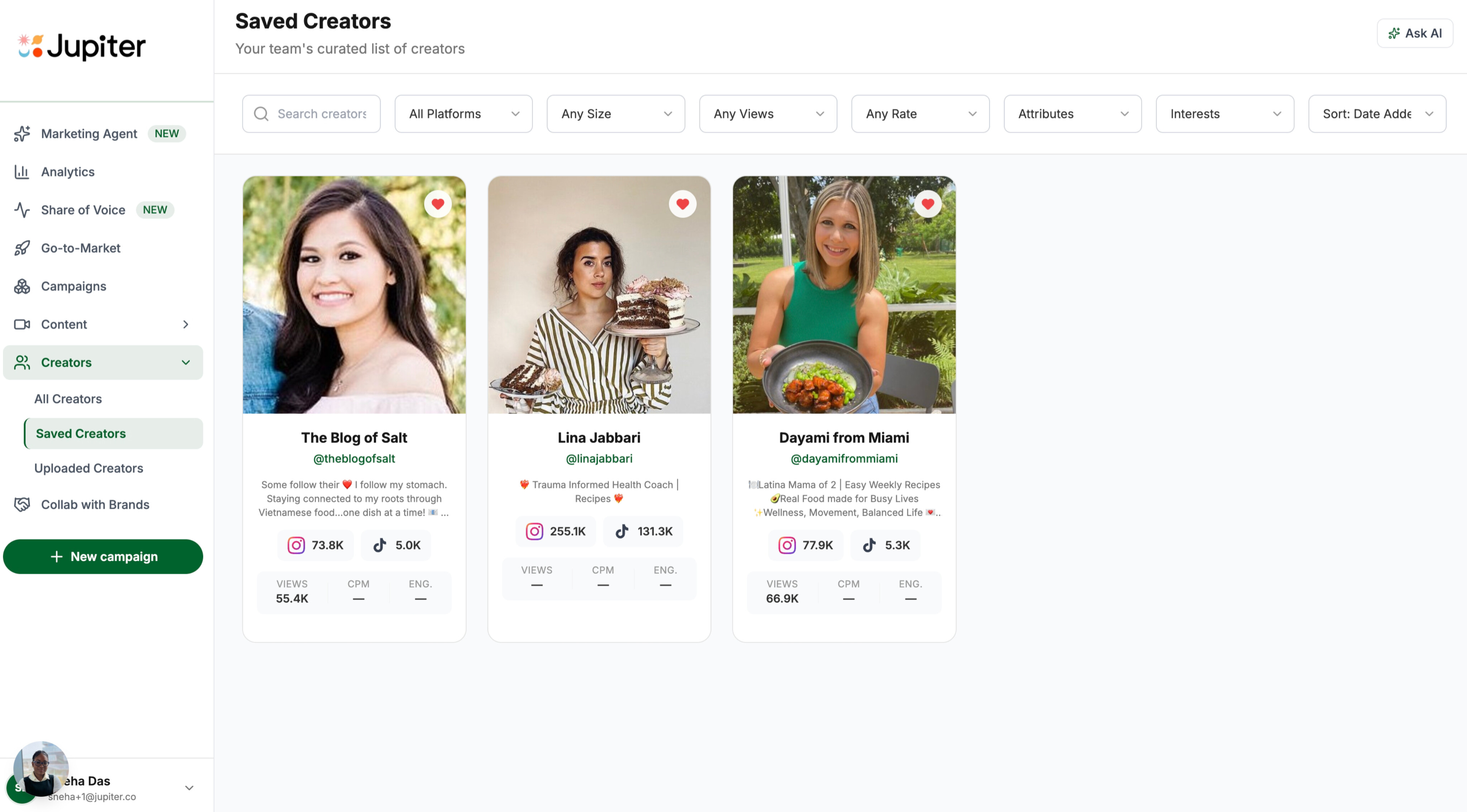Click the Campaigns icon in sidebar

(21, 286)
